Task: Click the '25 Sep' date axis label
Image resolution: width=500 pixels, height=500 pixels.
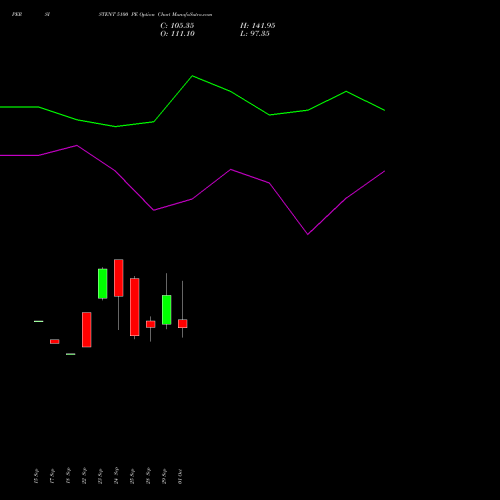Action: pos(132,476)
